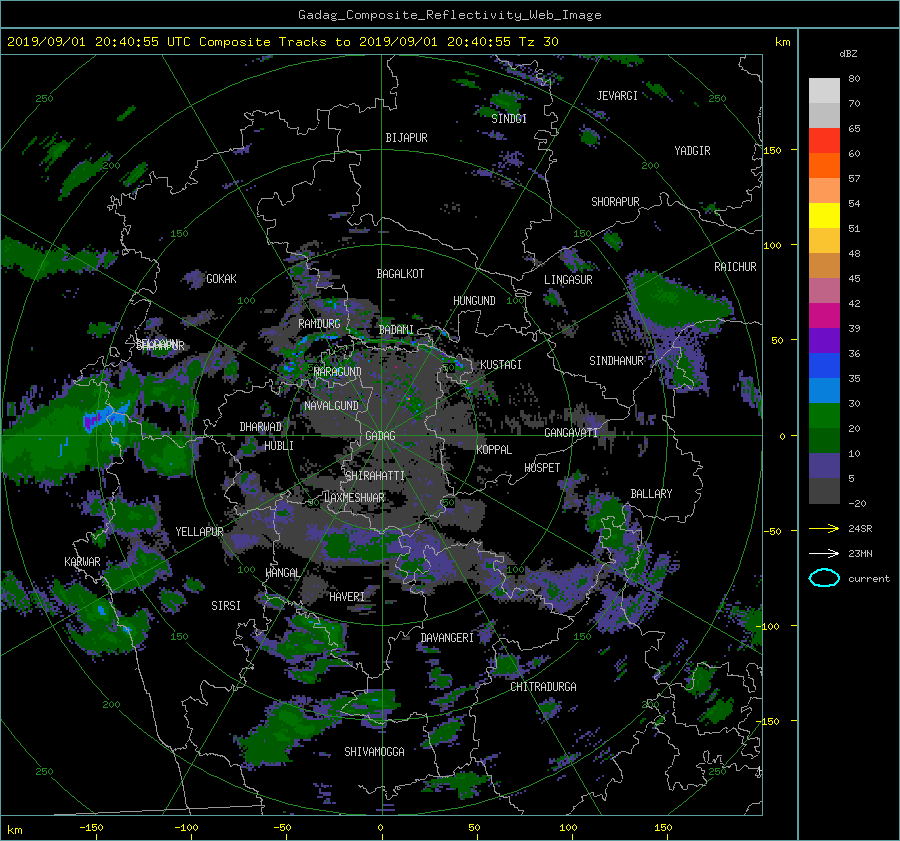Click the purple 10 dBZ color swatch
This screenshot has height=841, width=900.
(x=824, y=466)
